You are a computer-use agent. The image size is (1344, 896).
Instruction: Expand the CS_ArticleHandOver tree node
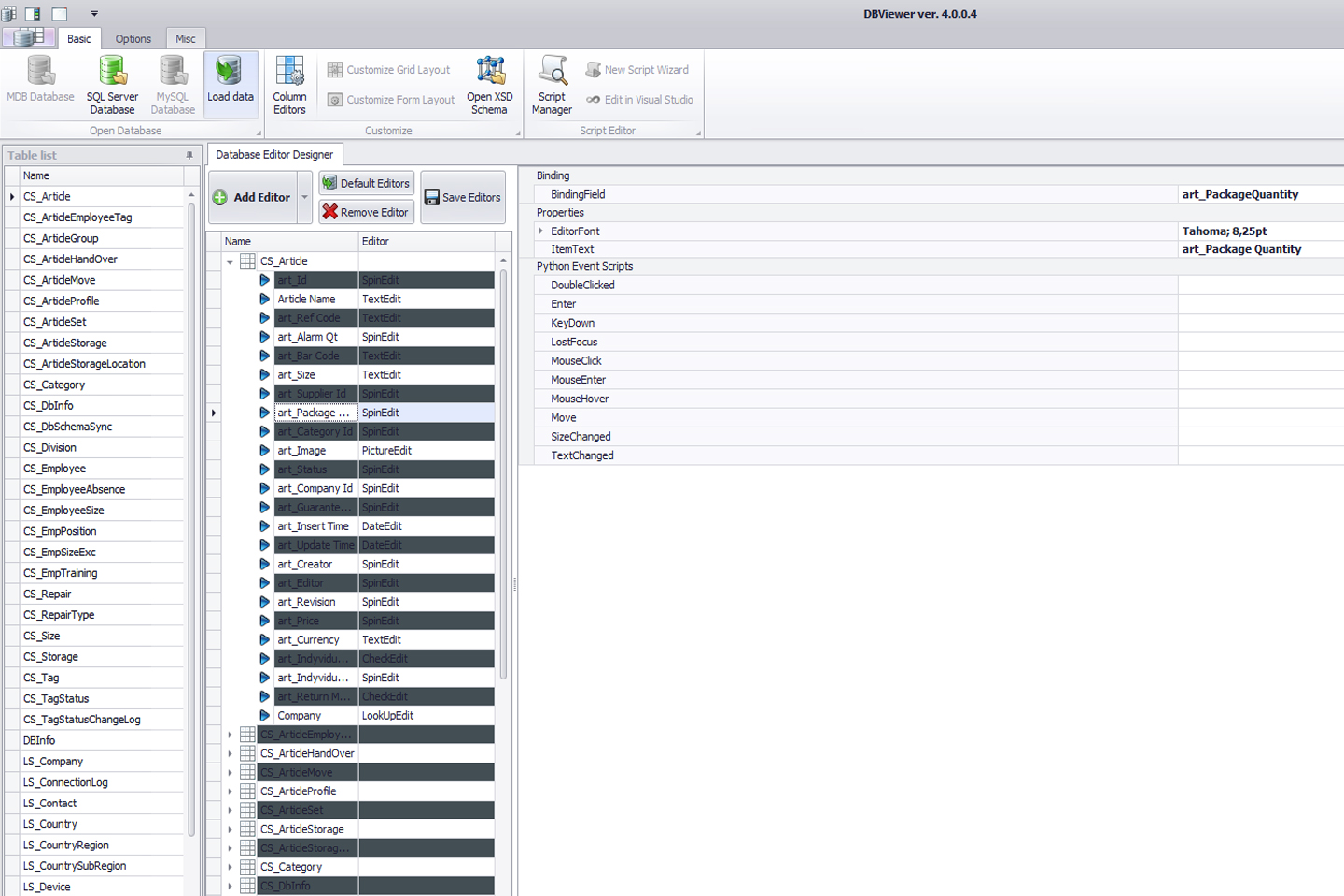pos(230,753)
